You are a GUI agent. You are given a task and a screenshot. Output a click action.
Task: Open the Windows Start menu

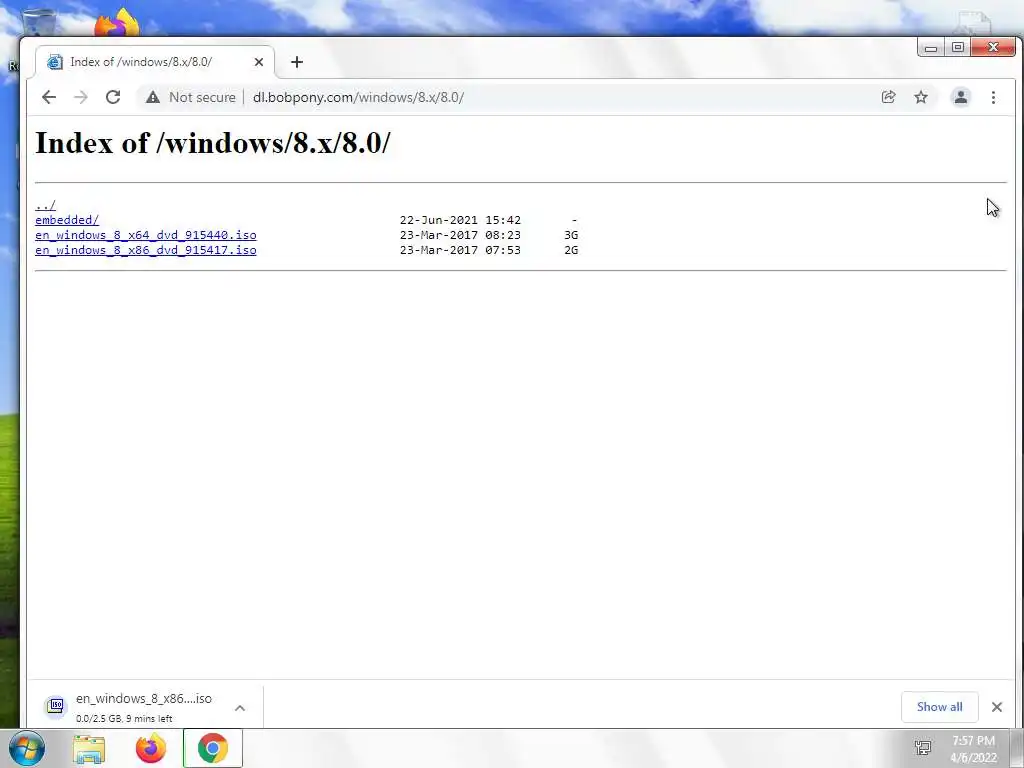(27, 748)
